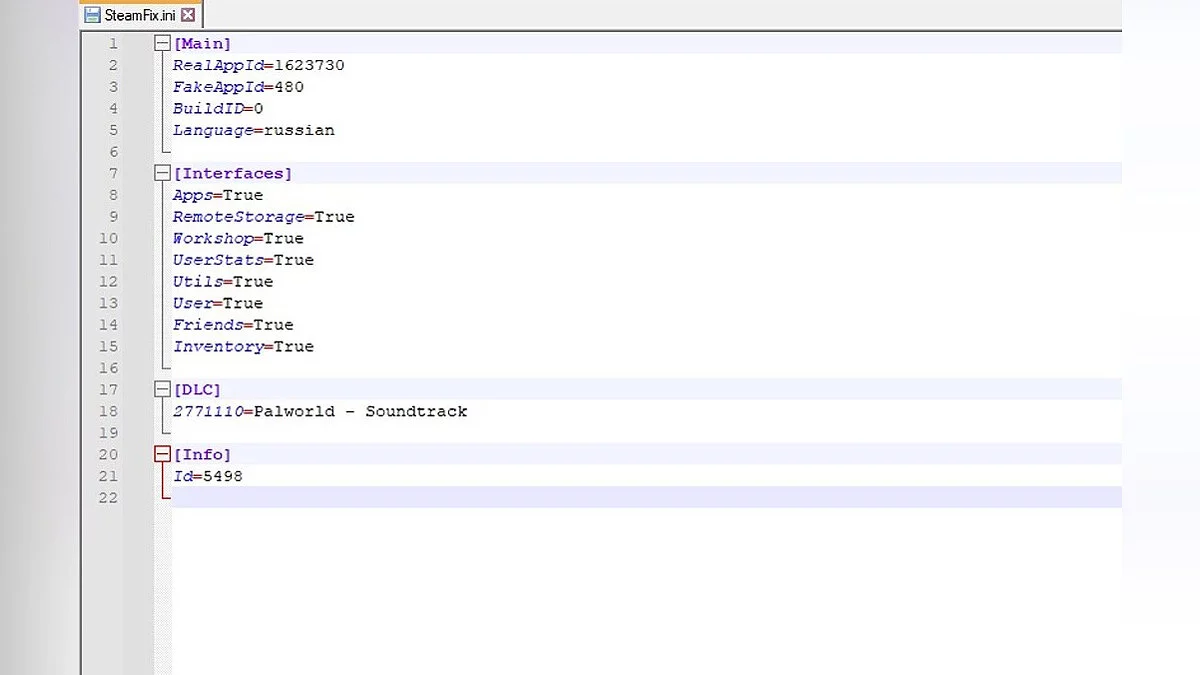
Task: Collapse the [Main] section fold marker
Action: coord(162,44)
